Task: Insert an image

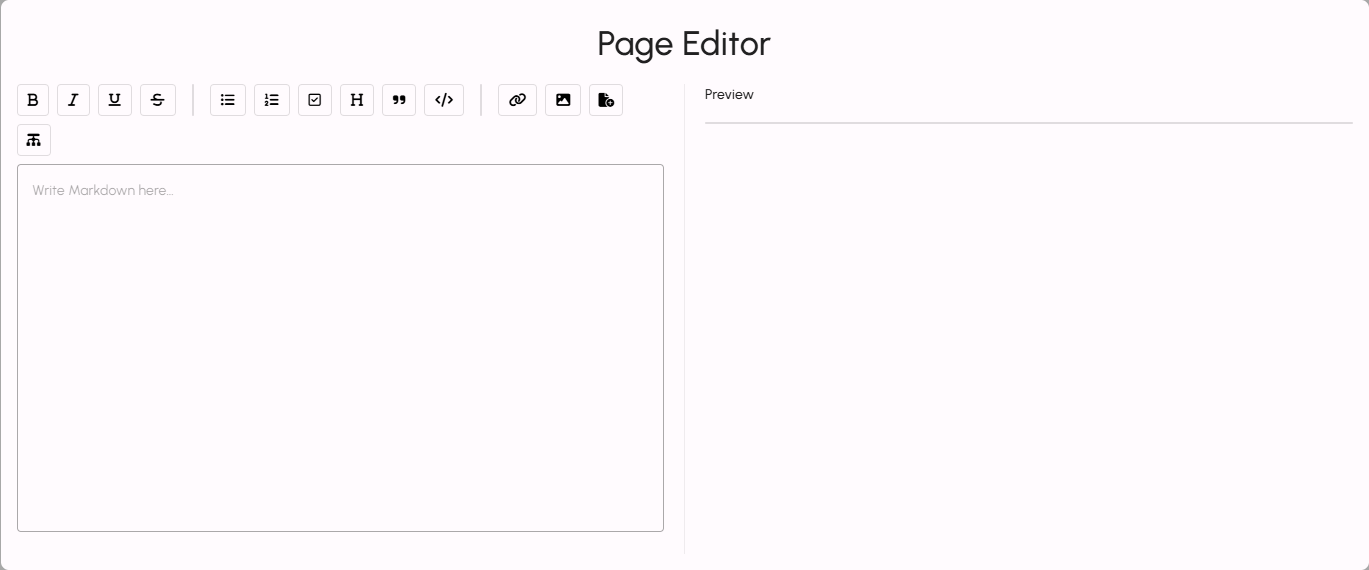Action: (563, 100)
